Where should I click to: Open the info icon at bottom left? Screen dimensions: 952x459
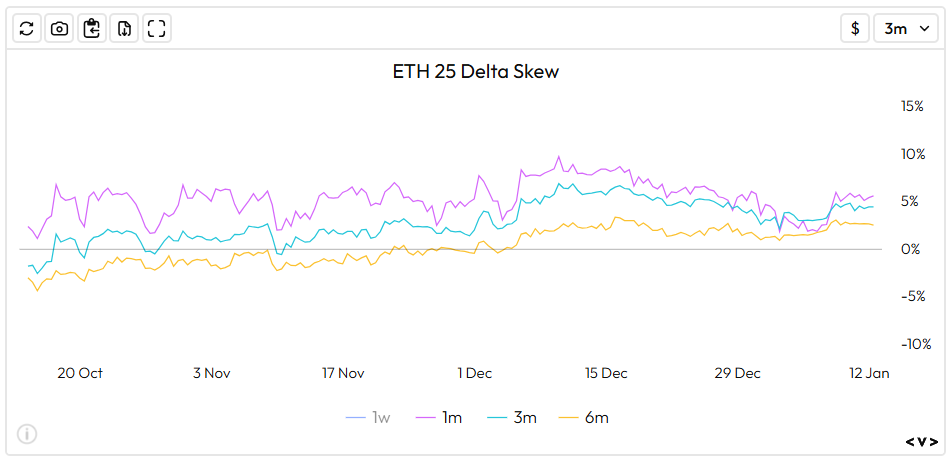pyautogui.click(x=27, y=433)
